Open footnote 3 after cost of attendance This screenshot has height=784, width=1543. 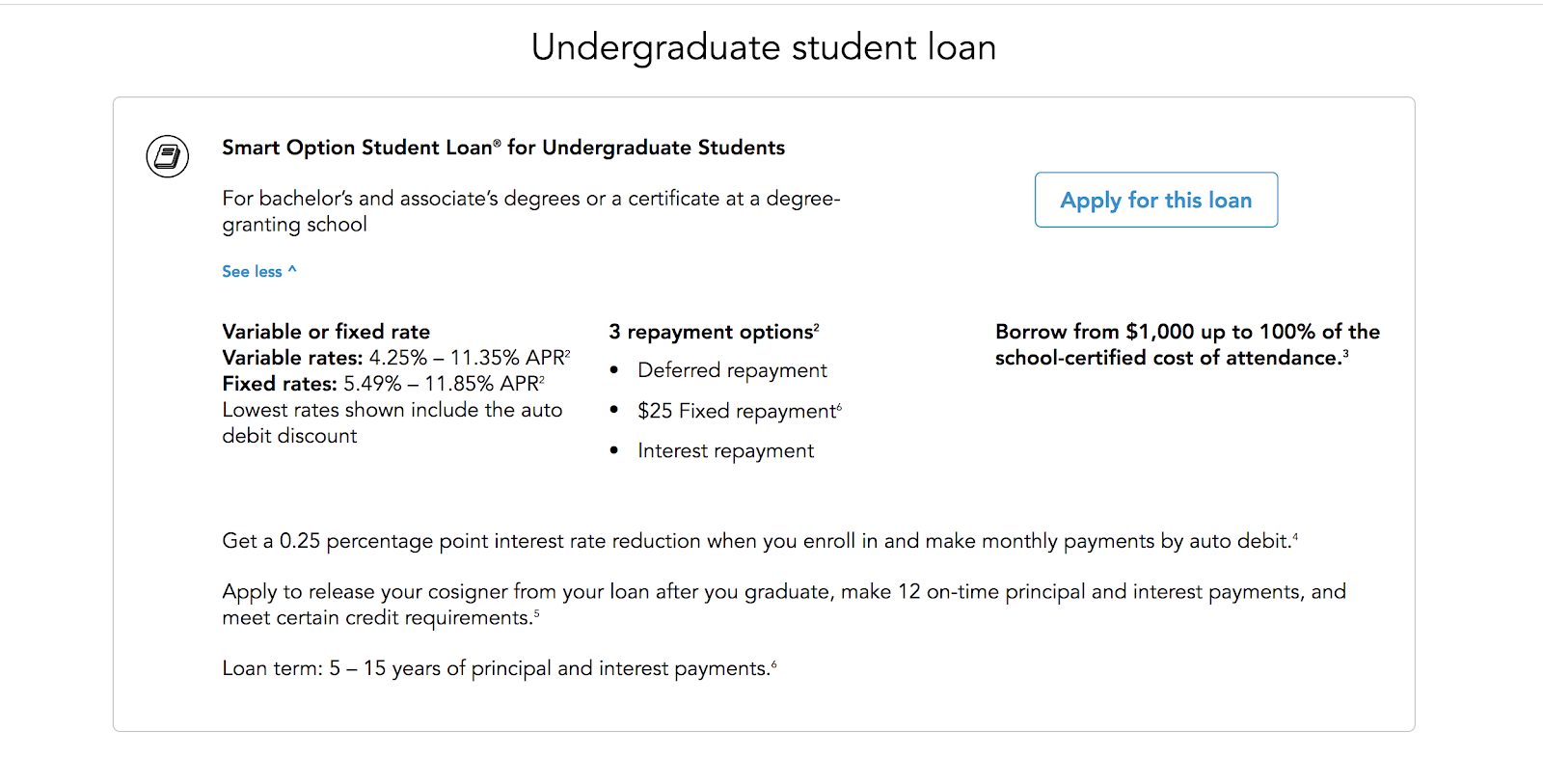click(x=1345, y=353)
